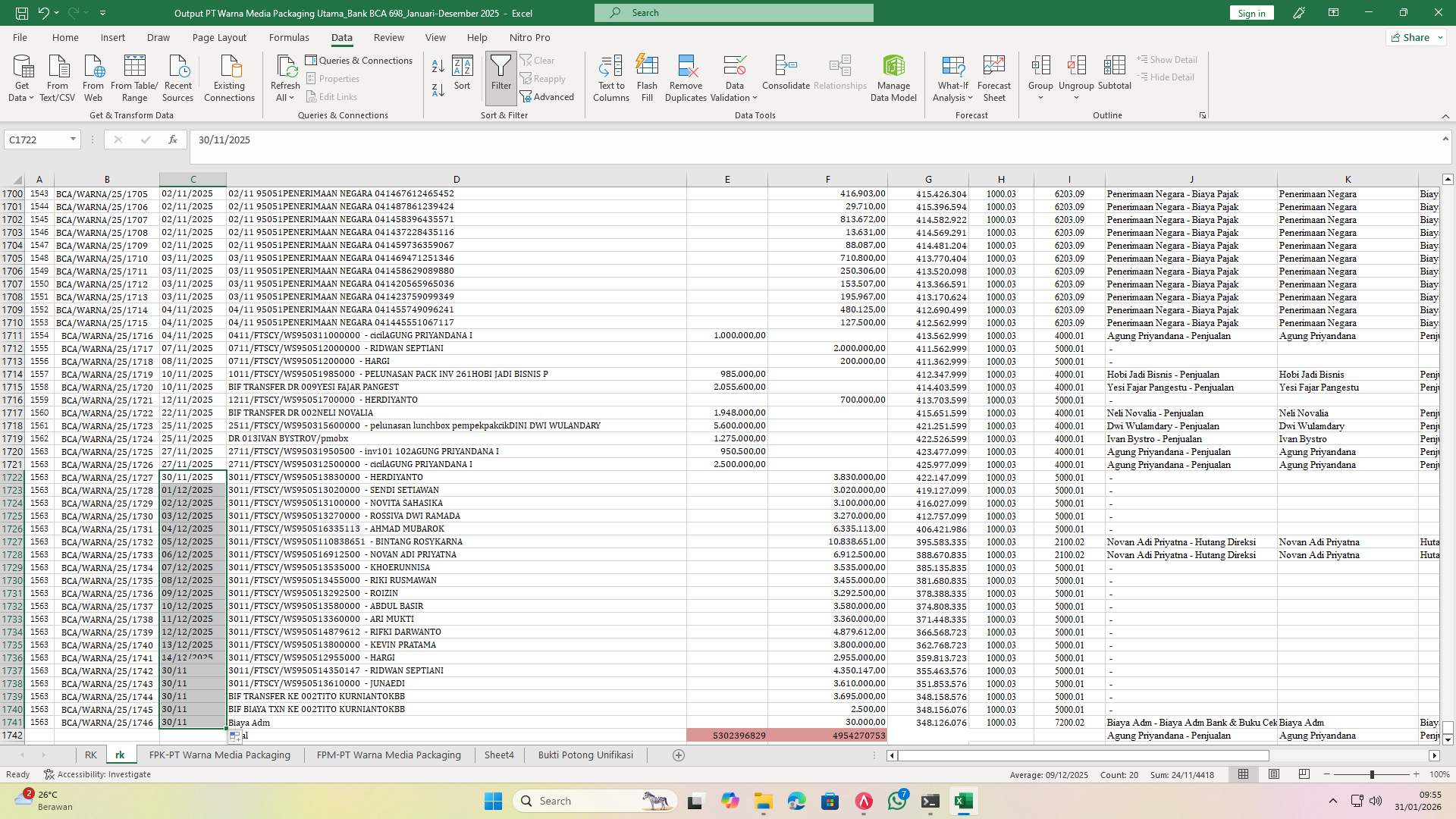Adjust the zoom slider
The width and height of the screenshot is (1456, 819).
1372,774
